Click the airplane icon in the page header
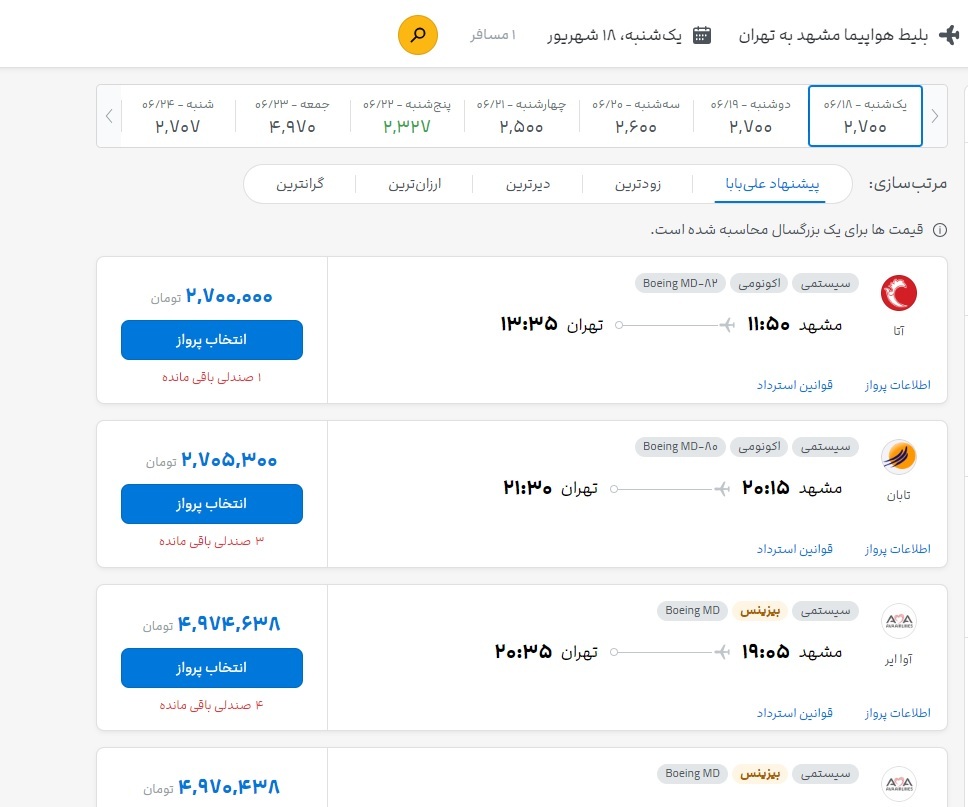 pos(951,33)
